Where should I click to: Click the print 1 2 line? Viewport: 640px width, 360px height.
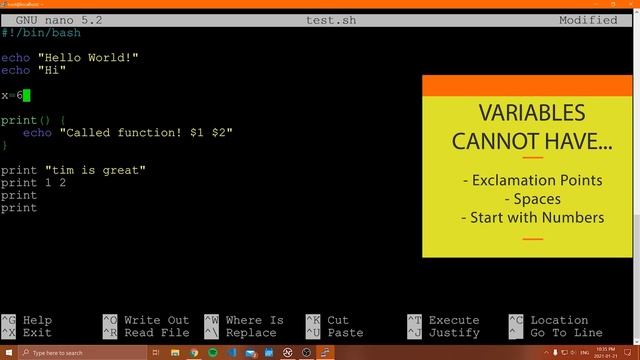click(x=33, y=183)
